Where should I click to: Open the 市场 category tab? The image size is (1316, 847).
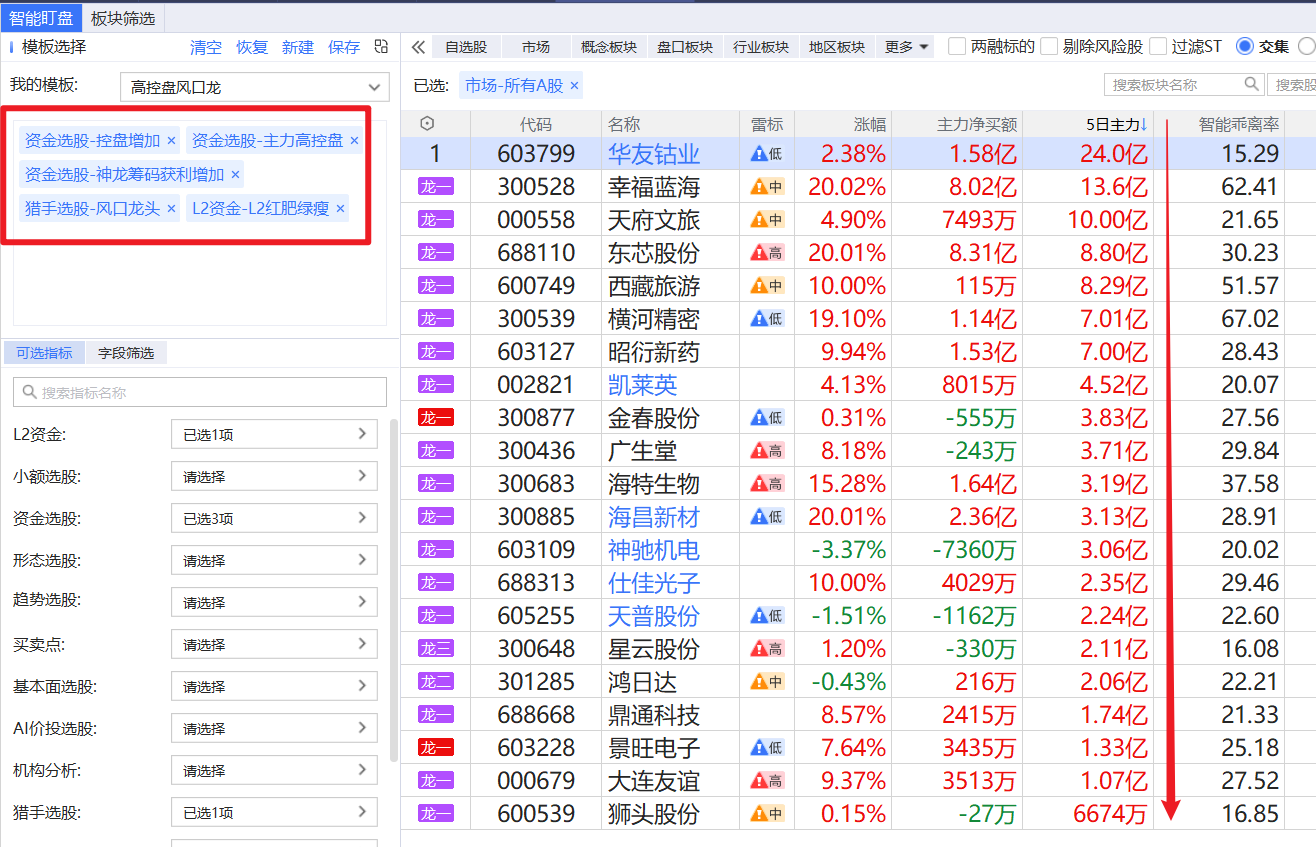536,47
